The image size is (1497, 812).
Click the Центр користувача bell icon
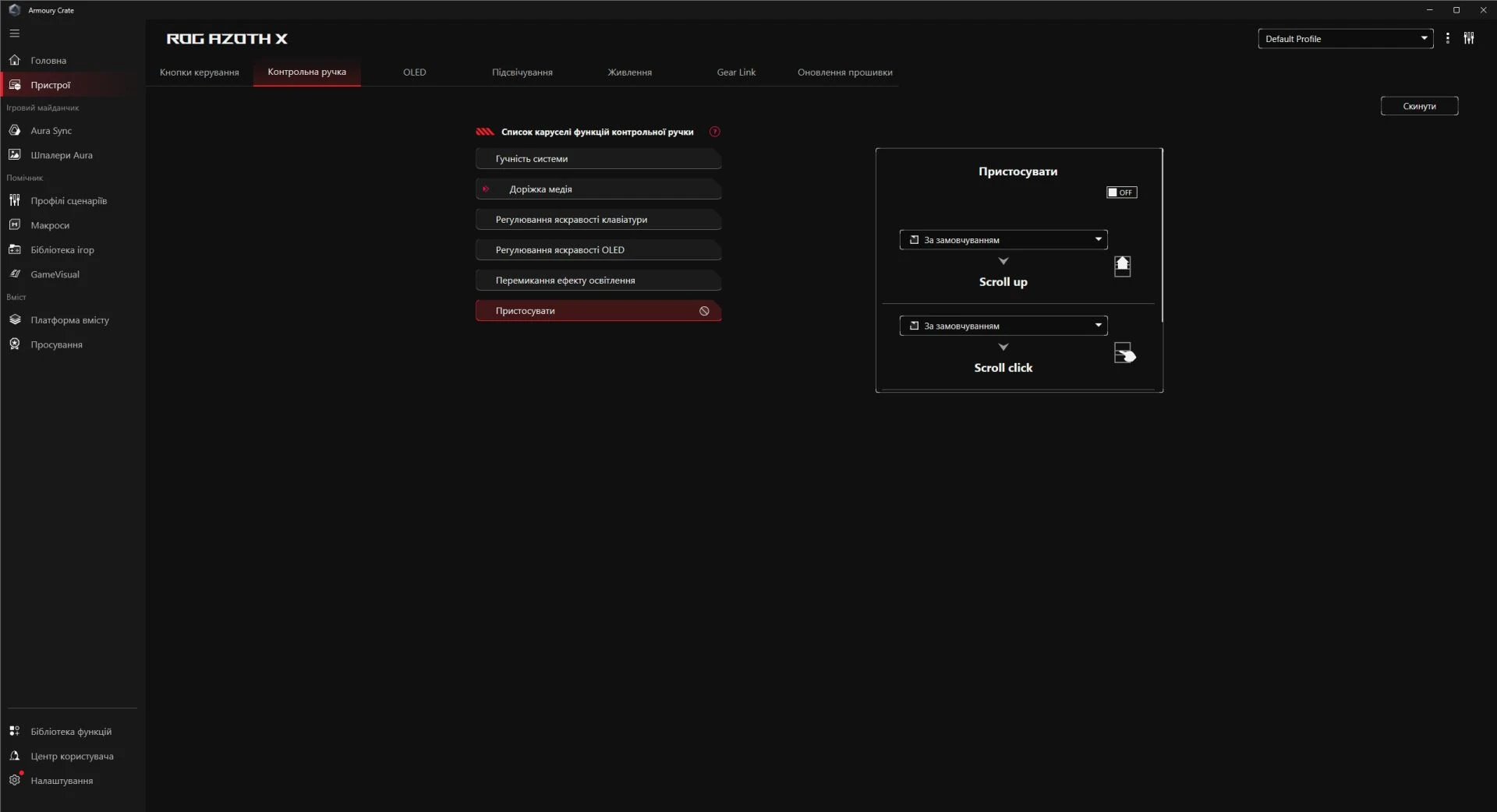tap(14, 756)
